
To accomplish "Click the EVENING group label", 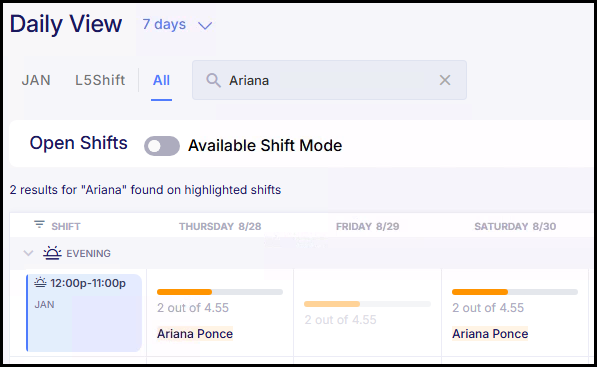I will [88, 254].
